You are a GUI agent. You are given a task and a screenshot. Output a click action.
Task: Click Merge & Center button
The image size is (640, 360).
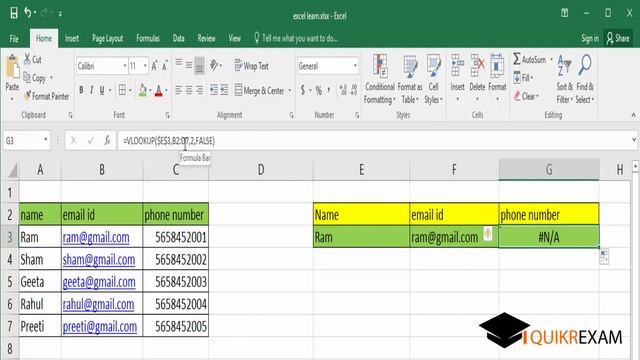(x=260, y=90)
